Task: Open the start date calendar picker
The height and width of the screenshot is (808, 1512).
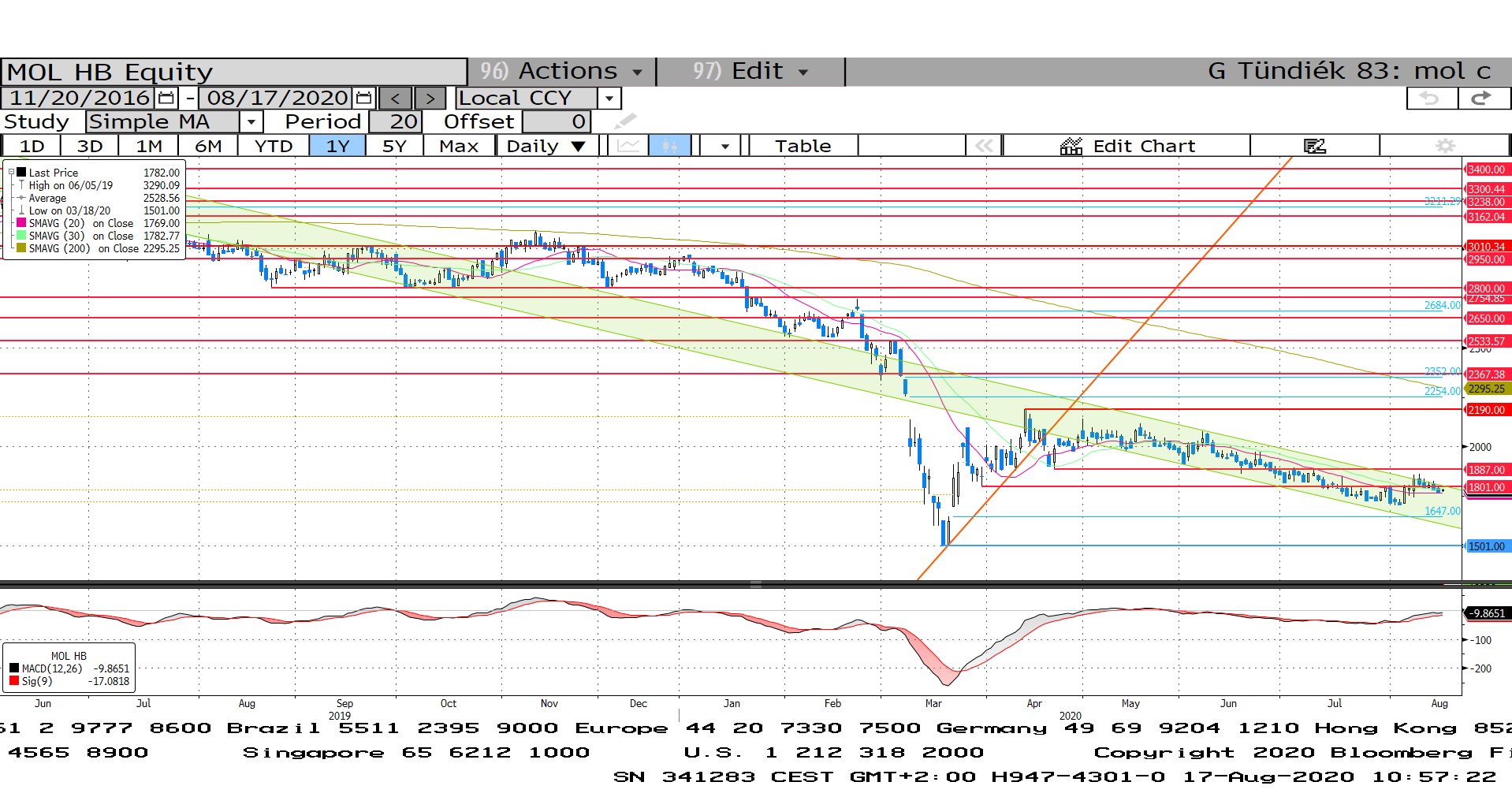Action: pos(166,98)
